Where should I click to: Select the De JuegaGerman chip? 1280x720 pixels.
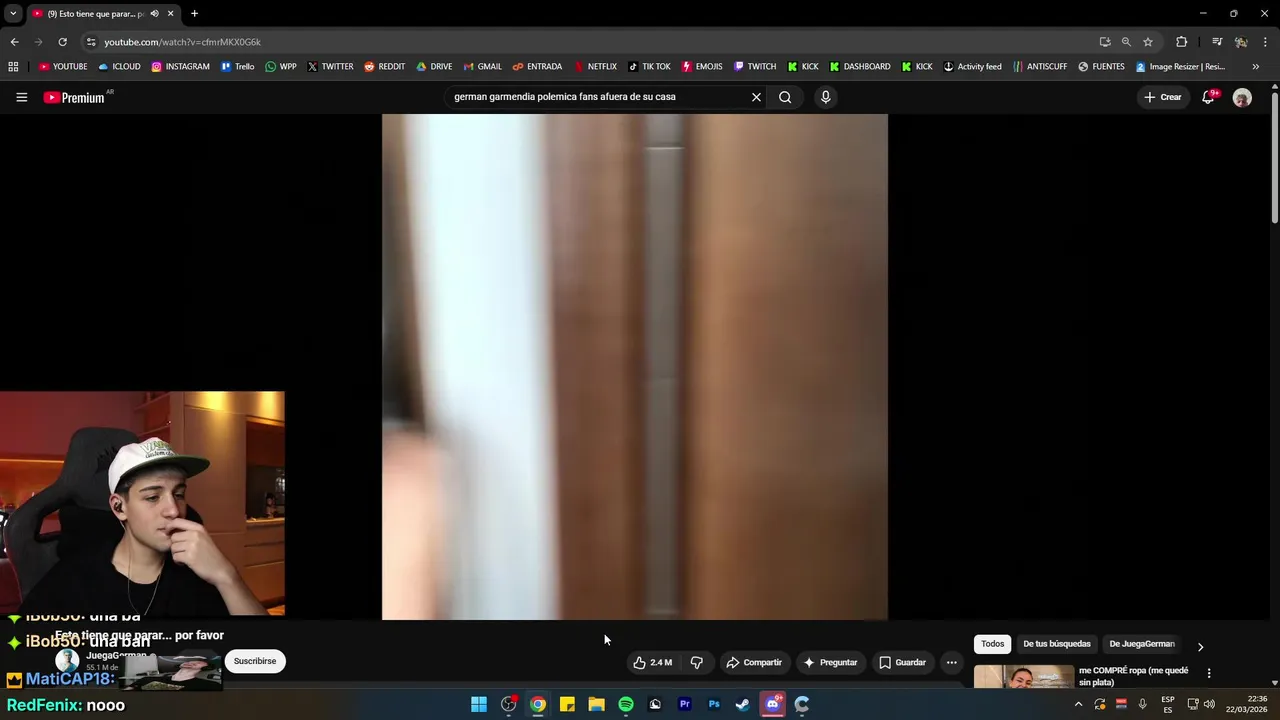(x=1141, y=644)
